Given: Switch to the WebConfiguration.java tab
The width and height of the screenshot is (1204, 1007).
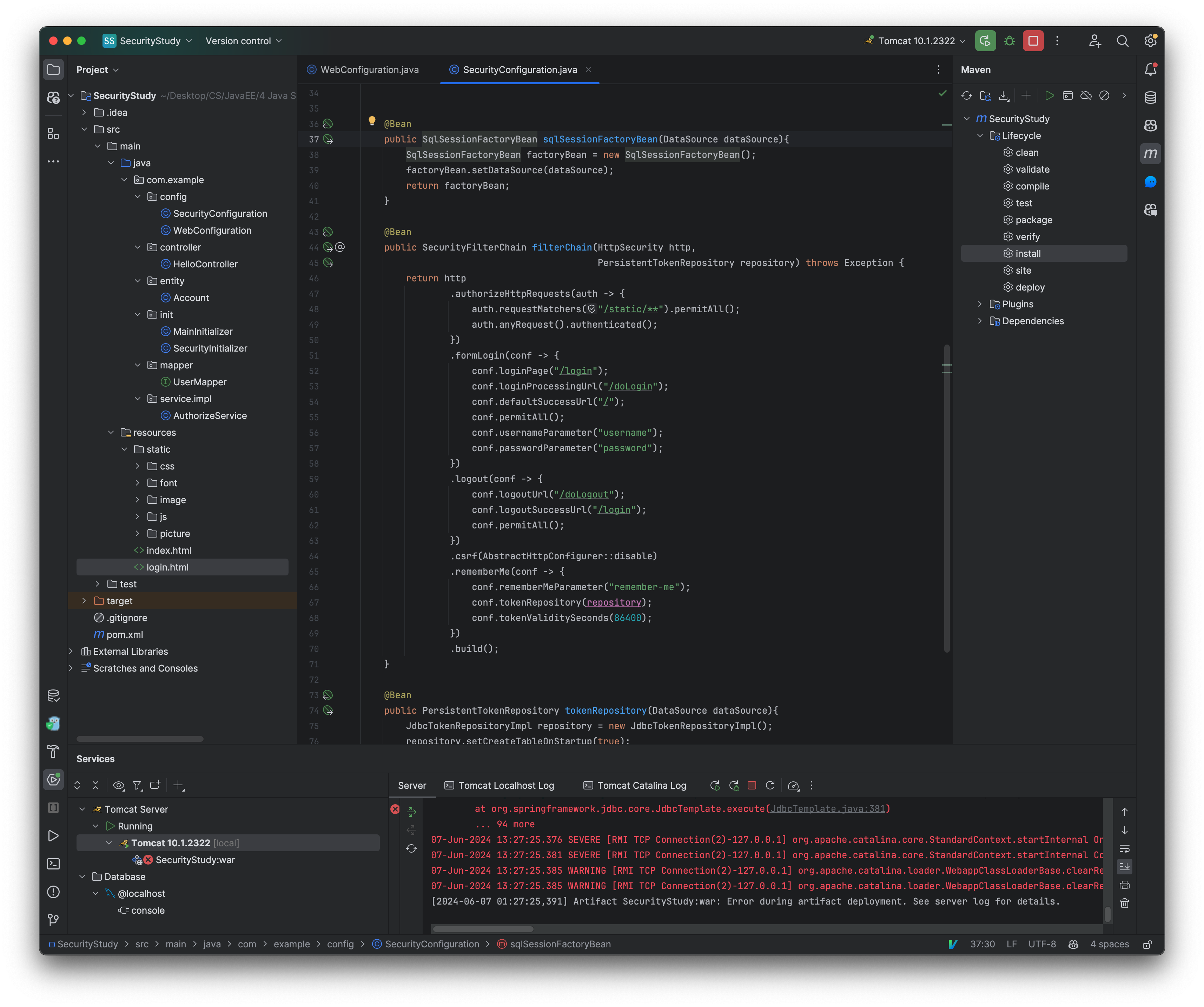Looking at the screenshot, I should 364,69.
